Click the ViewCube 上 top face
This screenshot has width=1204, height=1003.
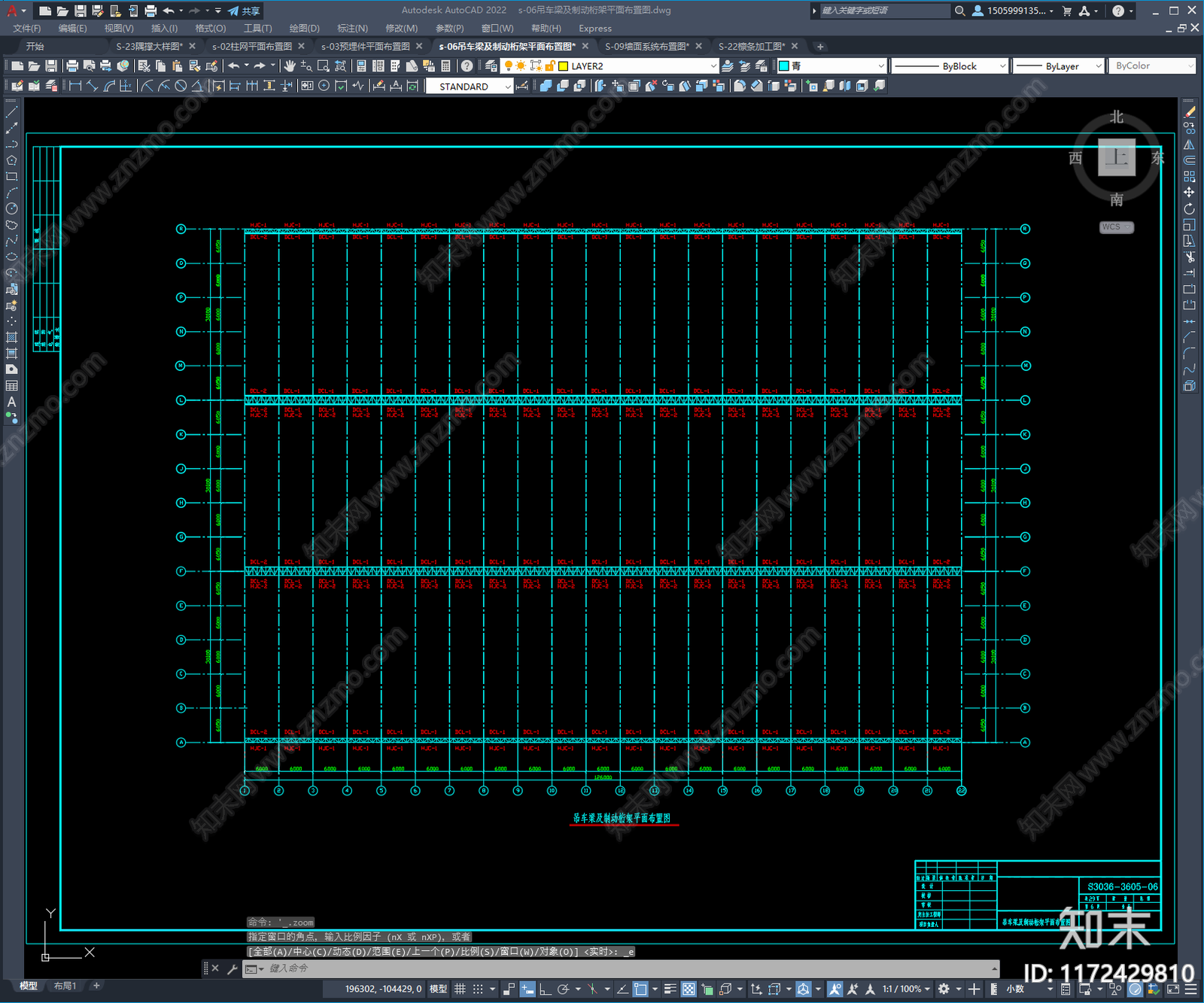[x=1117, y=157]
